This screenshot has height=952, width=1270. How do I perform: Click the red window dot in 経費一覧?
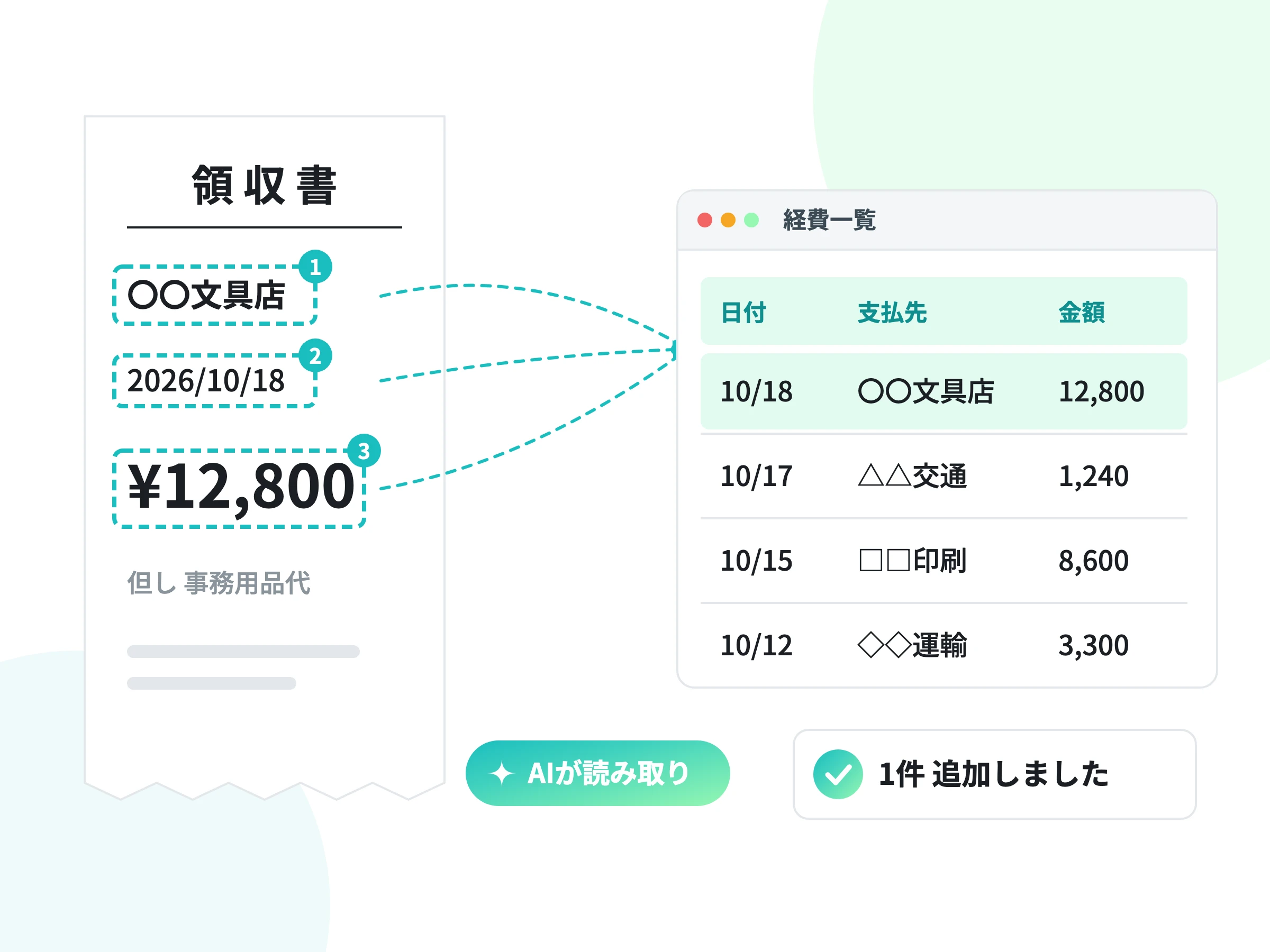coord(704,221)
